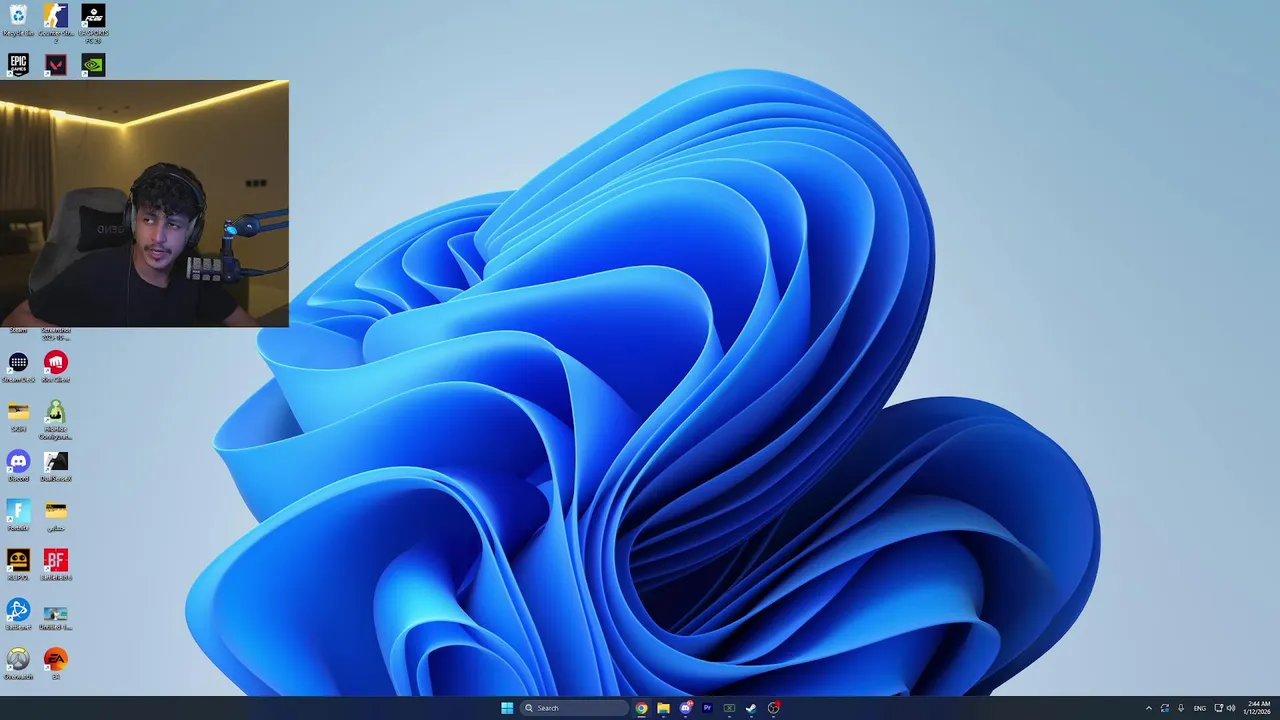Viewport: 1280px width, 720px height.
Task: Open Adobe Premiere Pro from the taskbar
Action: pos(707,708)
